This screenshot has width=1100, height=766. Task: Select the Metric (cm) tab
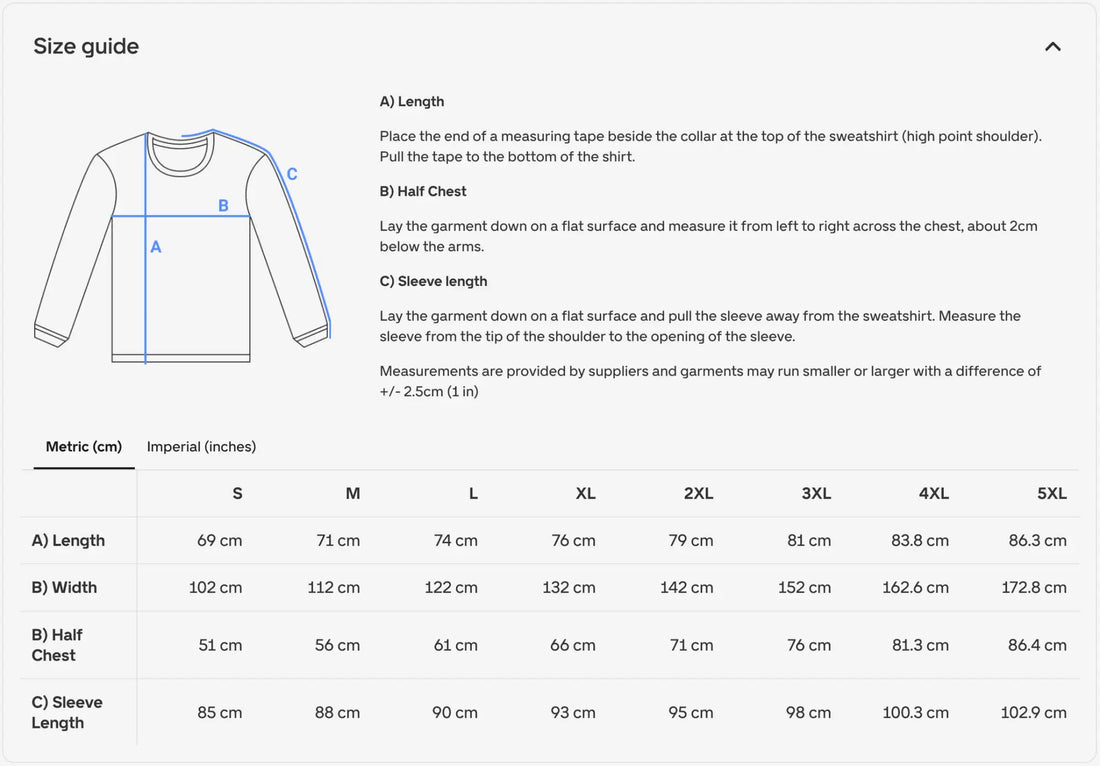(84, 447)
